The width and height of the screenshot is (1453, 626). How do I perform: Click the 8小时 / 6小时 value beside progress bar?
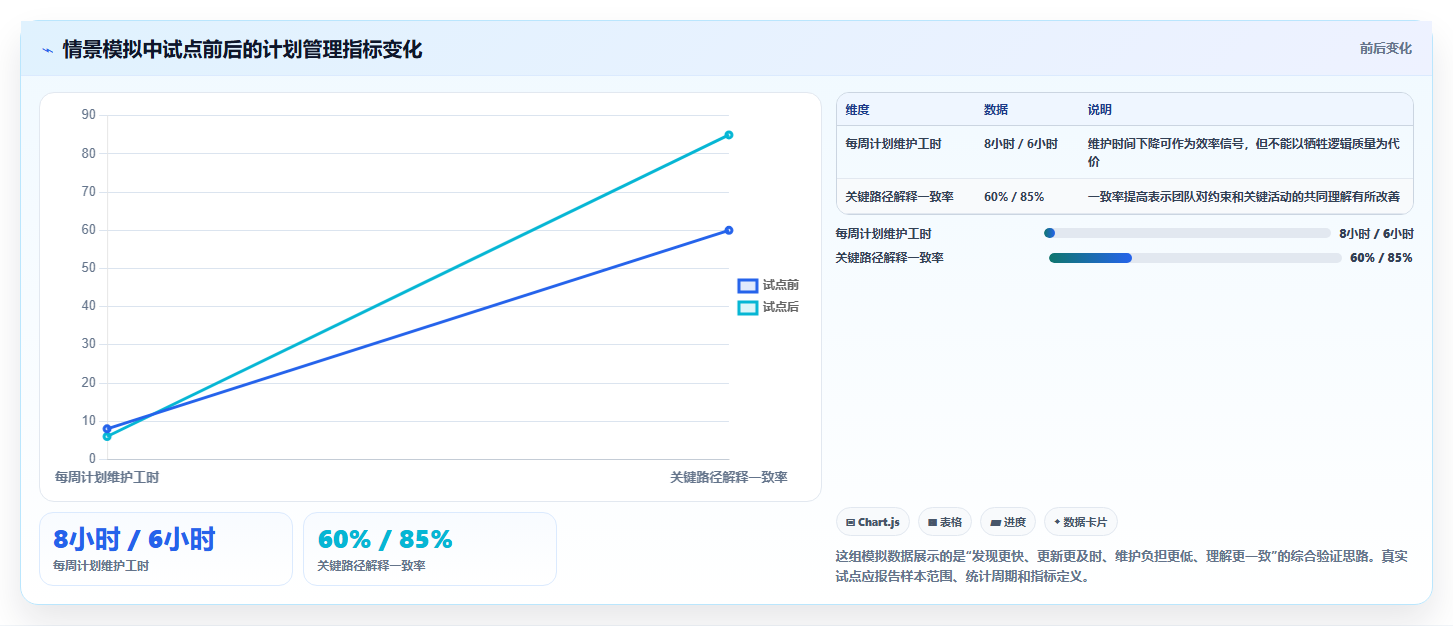[x=1376, y=234]
